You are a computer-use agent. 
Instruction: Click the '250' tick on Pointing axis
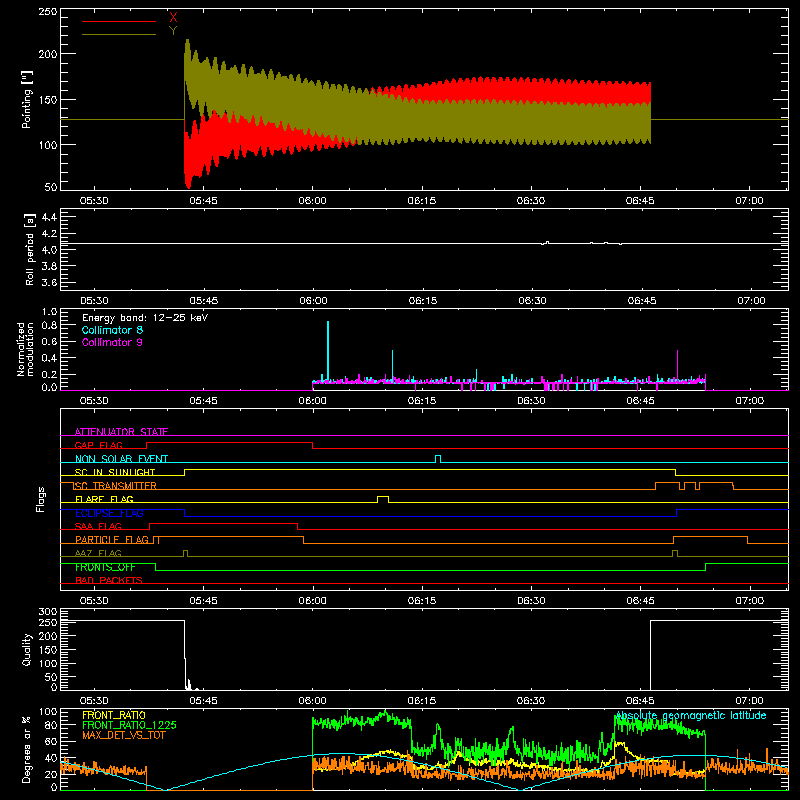tap(48, 12)
